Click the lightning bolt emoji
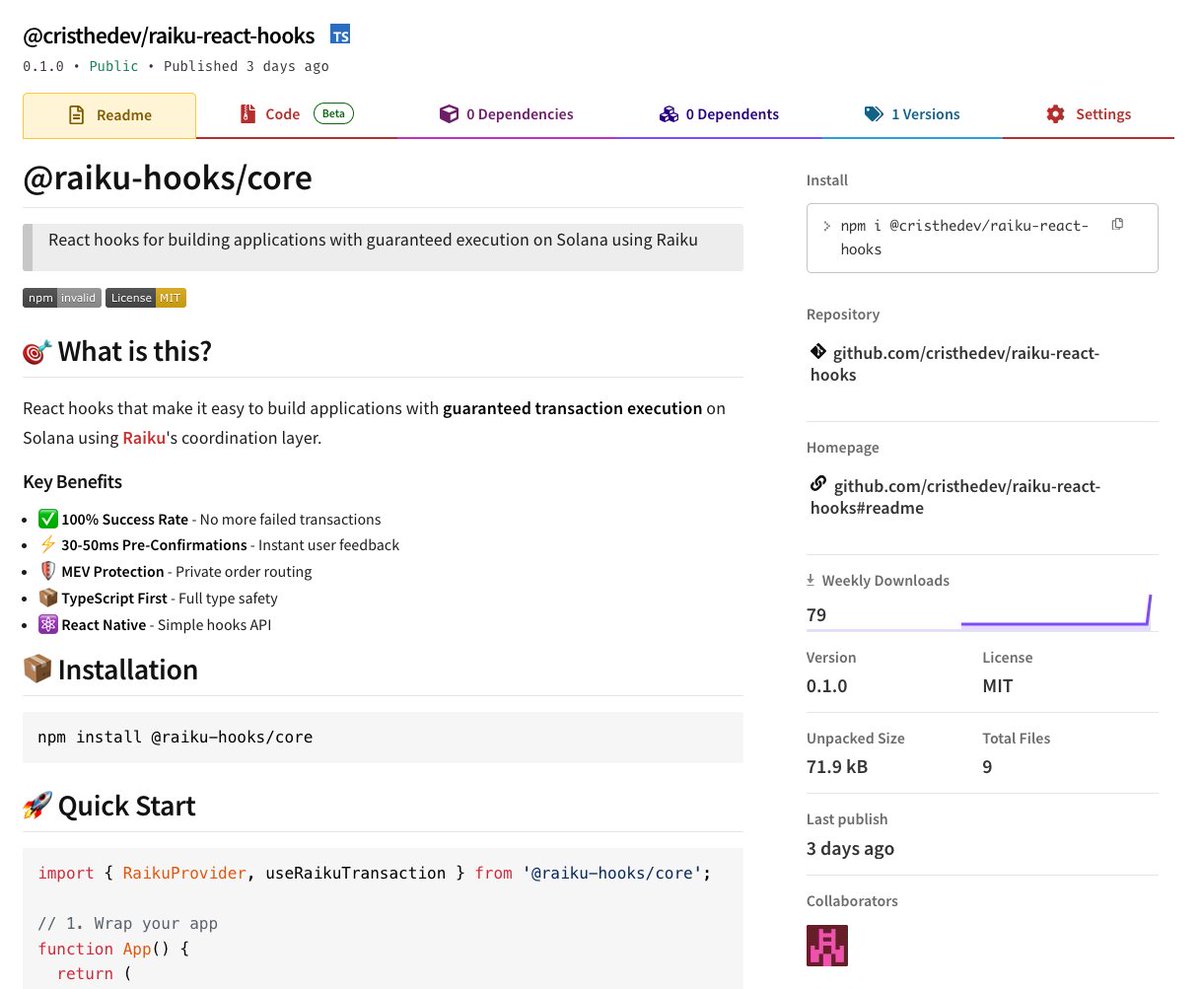This screenshot has width=1200, height=989. [x=48, y=545]
